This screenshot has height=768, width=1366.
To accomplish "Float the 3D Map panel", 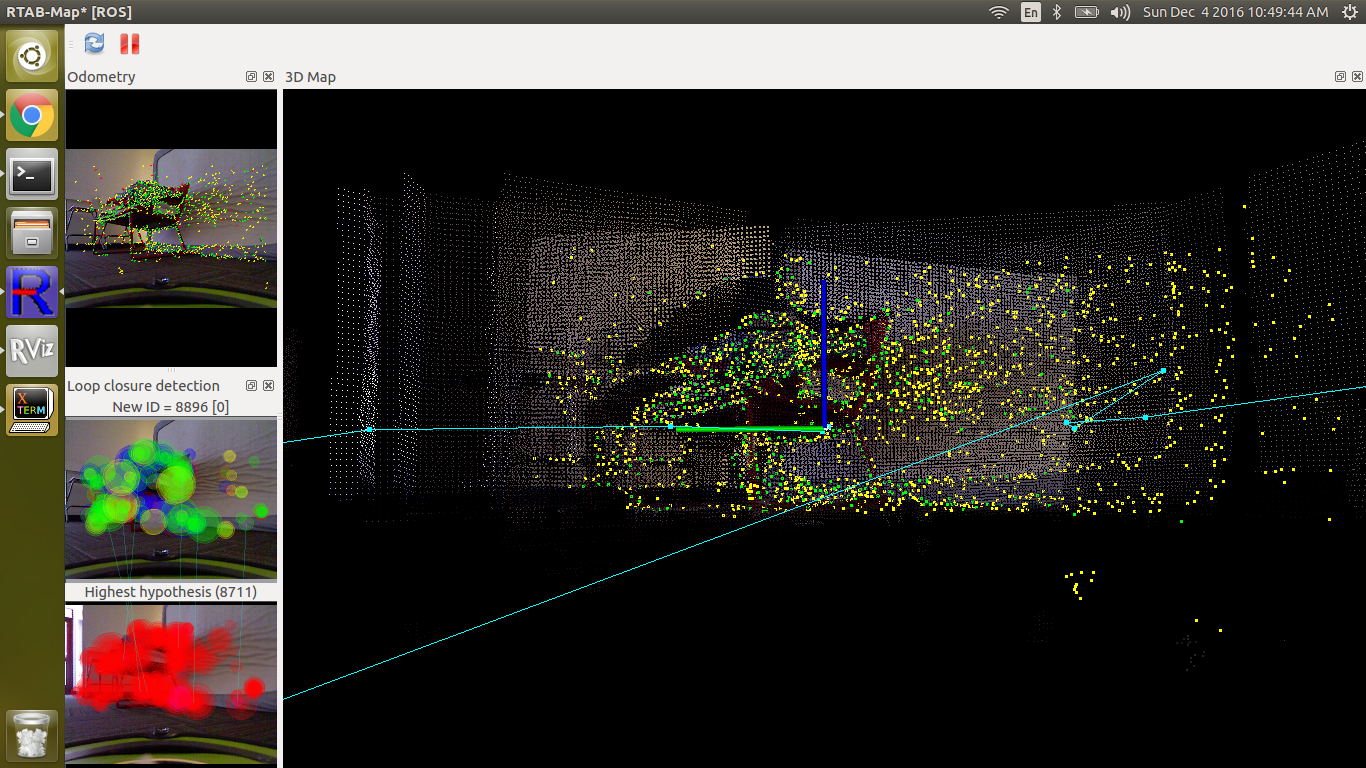I will (1340, 77).
